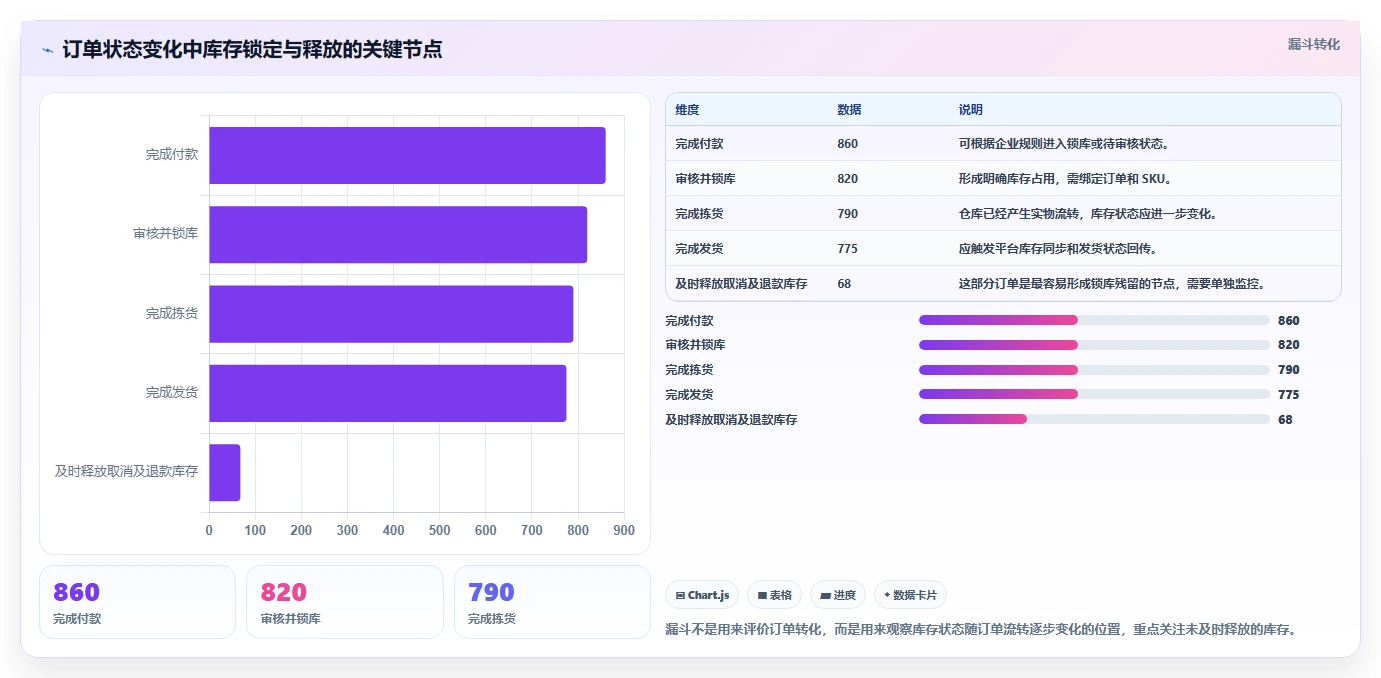Click the 860 value in the table

coord(848,144)
